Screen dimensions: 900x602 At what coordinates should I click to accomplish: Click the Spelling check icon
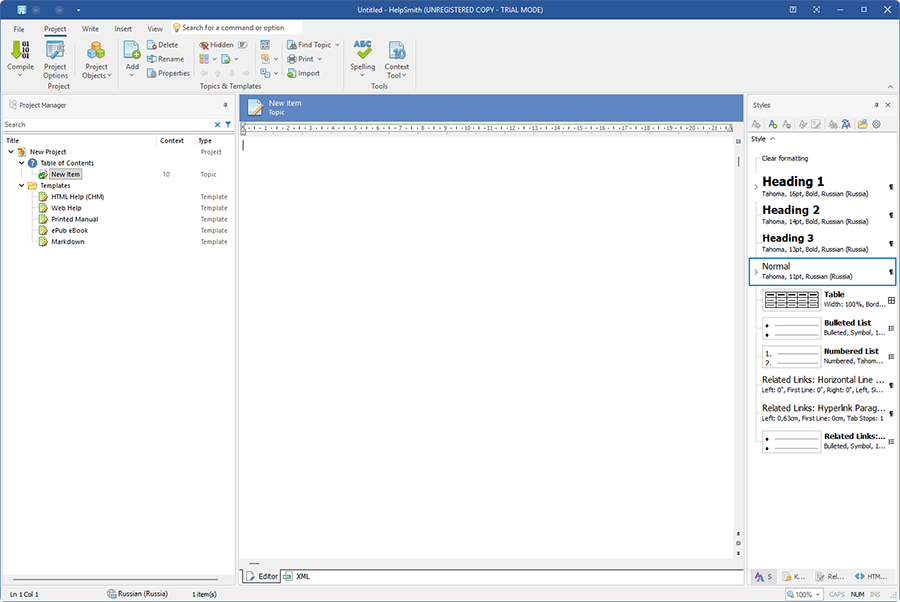[363, 50]
